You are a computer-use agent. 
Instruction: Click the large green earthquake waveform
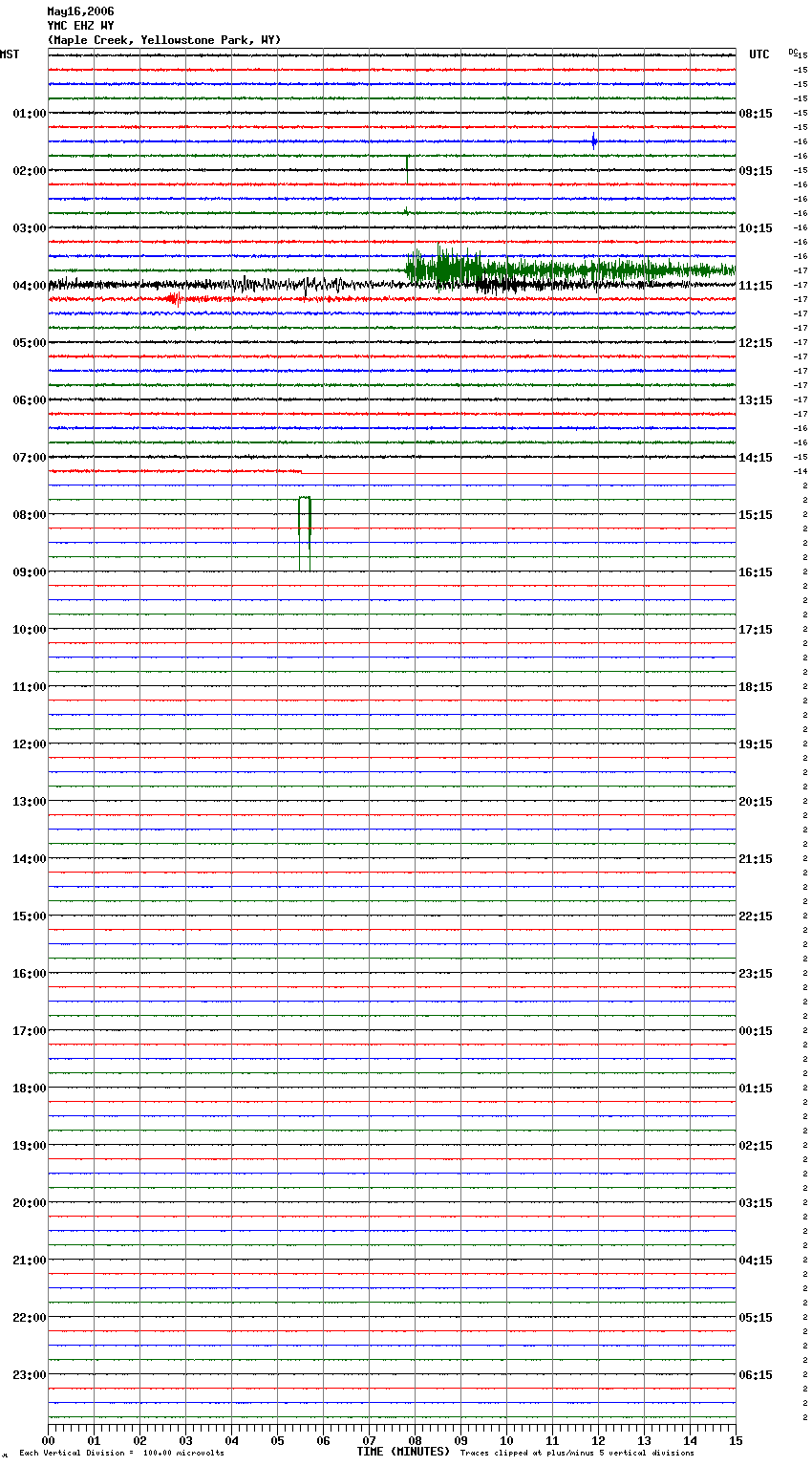point(570,269)
